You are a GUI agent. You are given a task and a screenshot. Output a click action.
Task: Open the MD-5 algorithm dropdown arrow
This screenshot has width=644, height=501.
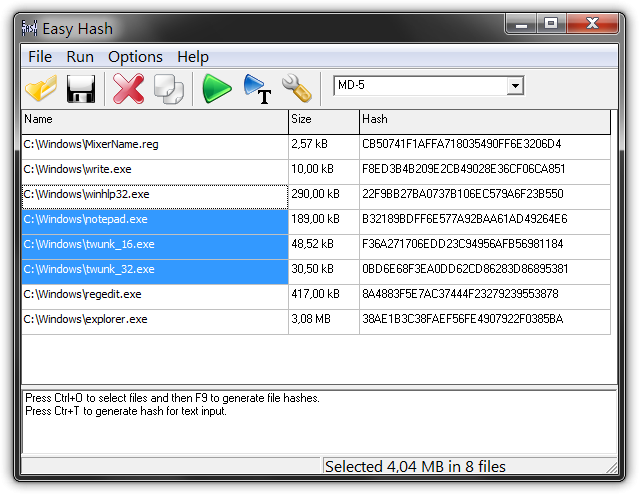point(515,86)
